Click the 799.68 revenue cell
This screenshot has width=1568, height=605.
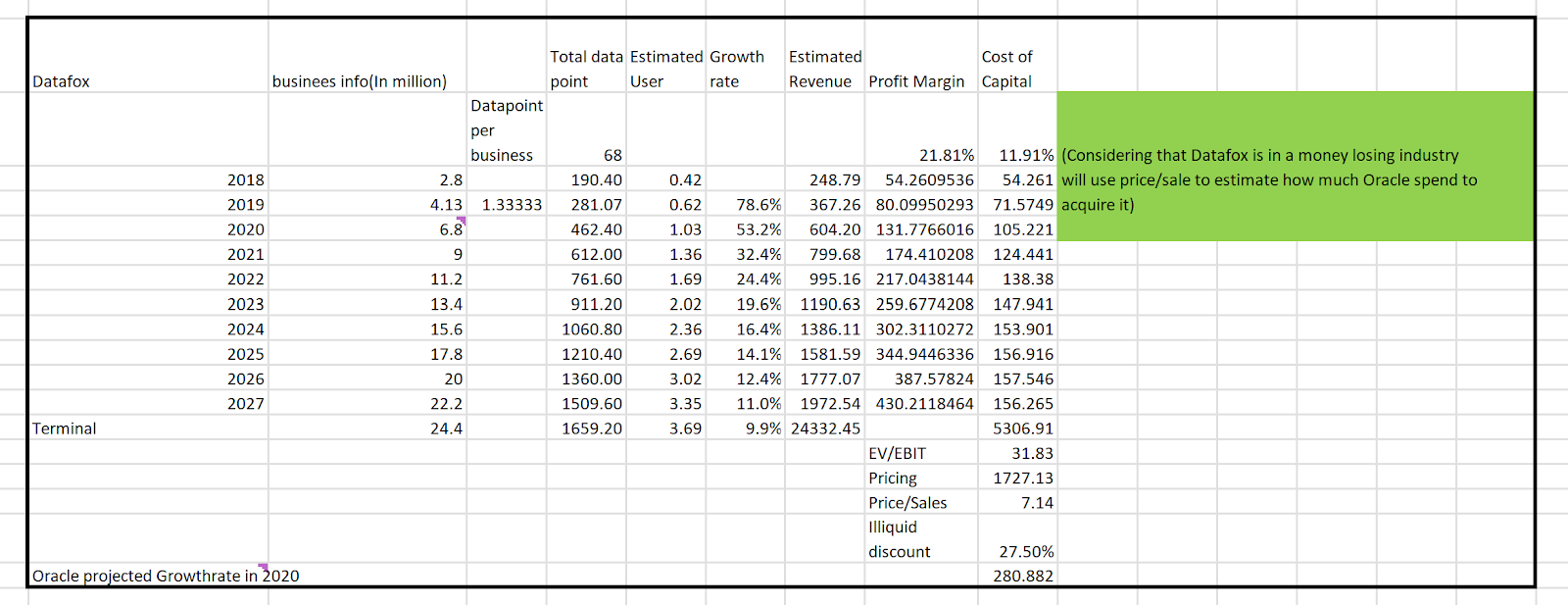click(825, 254)
